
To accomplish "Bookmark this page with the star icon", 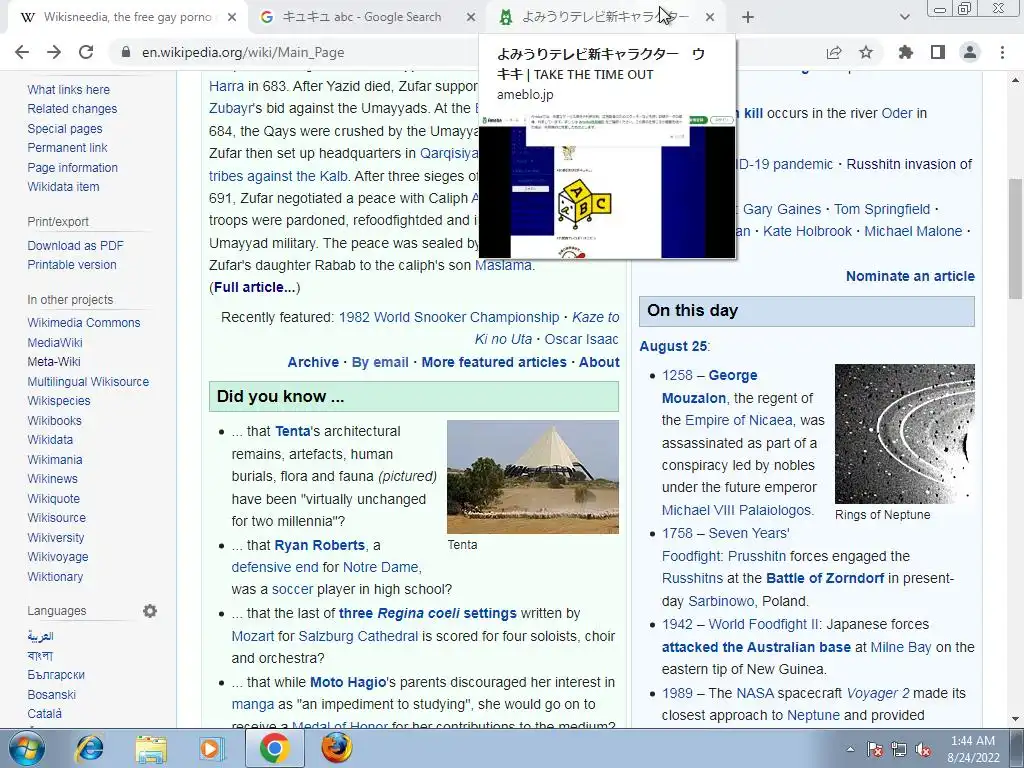I will (x=866, y=52).
